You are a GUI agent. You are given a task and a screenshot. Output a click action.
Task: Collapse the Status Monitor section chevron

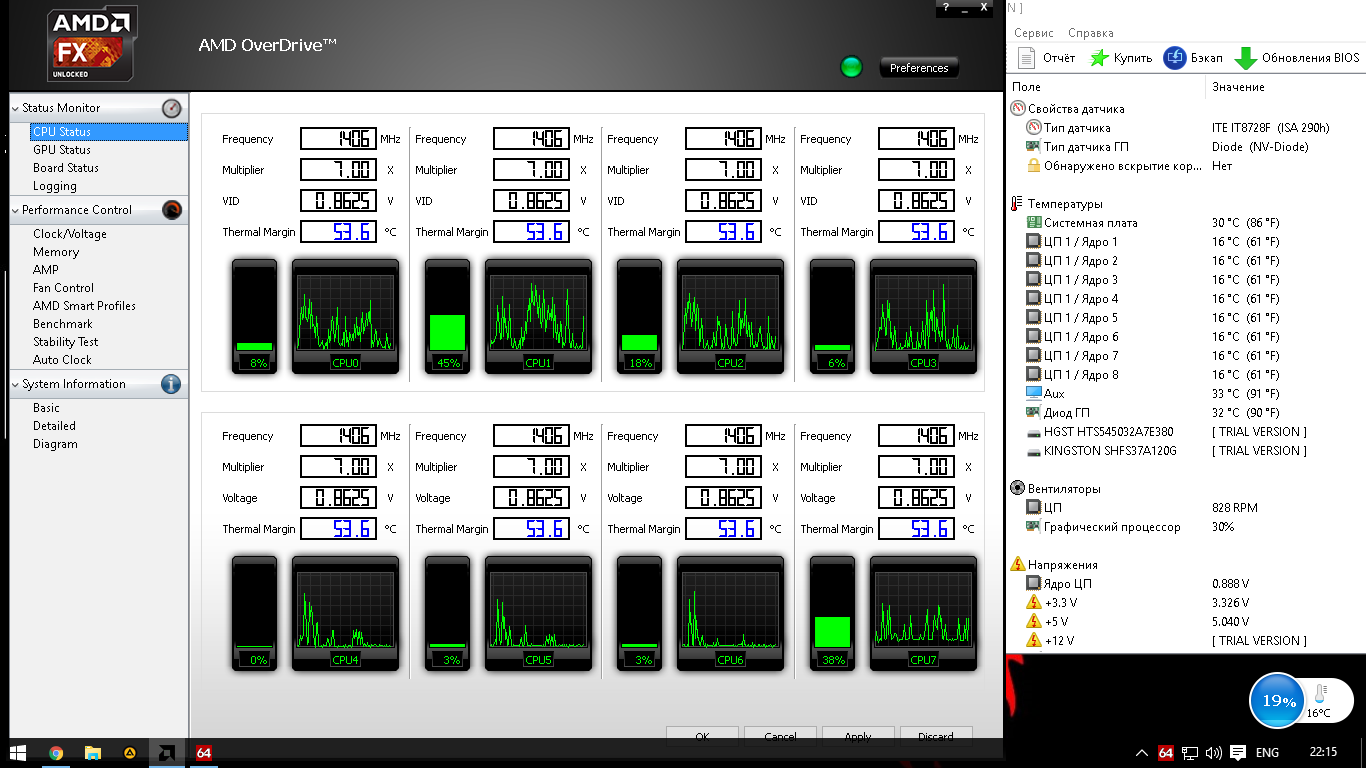tap(15, 108)
